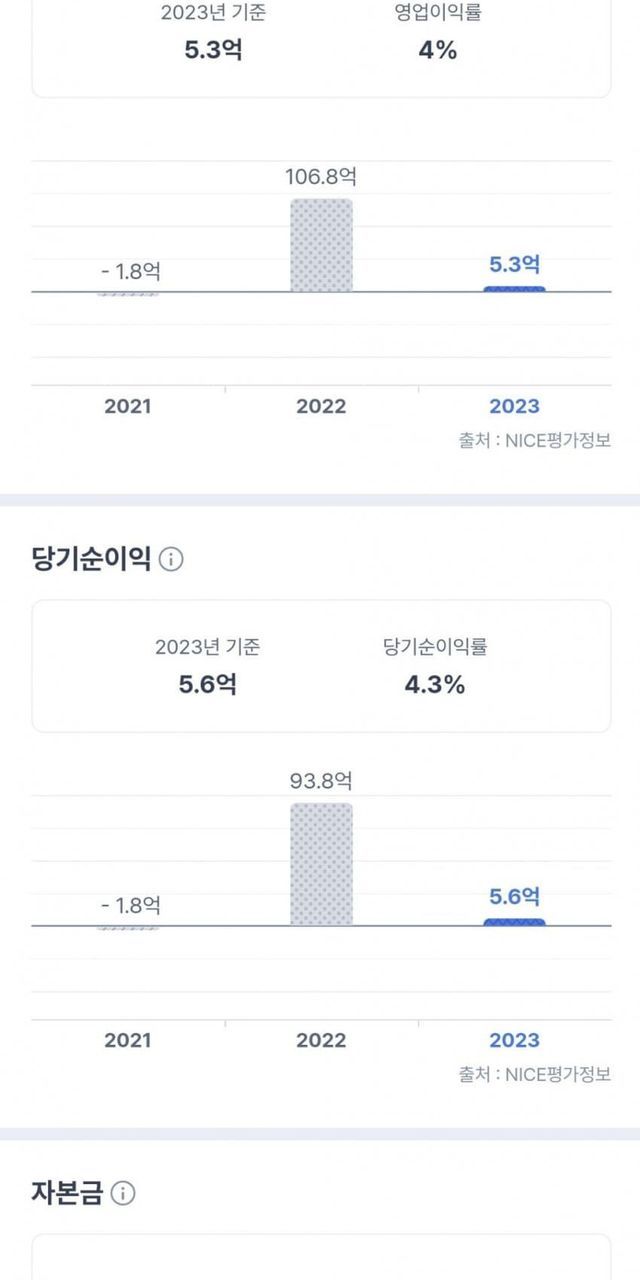This screenshot has width=640, height=1280.
Task: Click the 2021 label under the 106.8억 chart
Action: 128,406
